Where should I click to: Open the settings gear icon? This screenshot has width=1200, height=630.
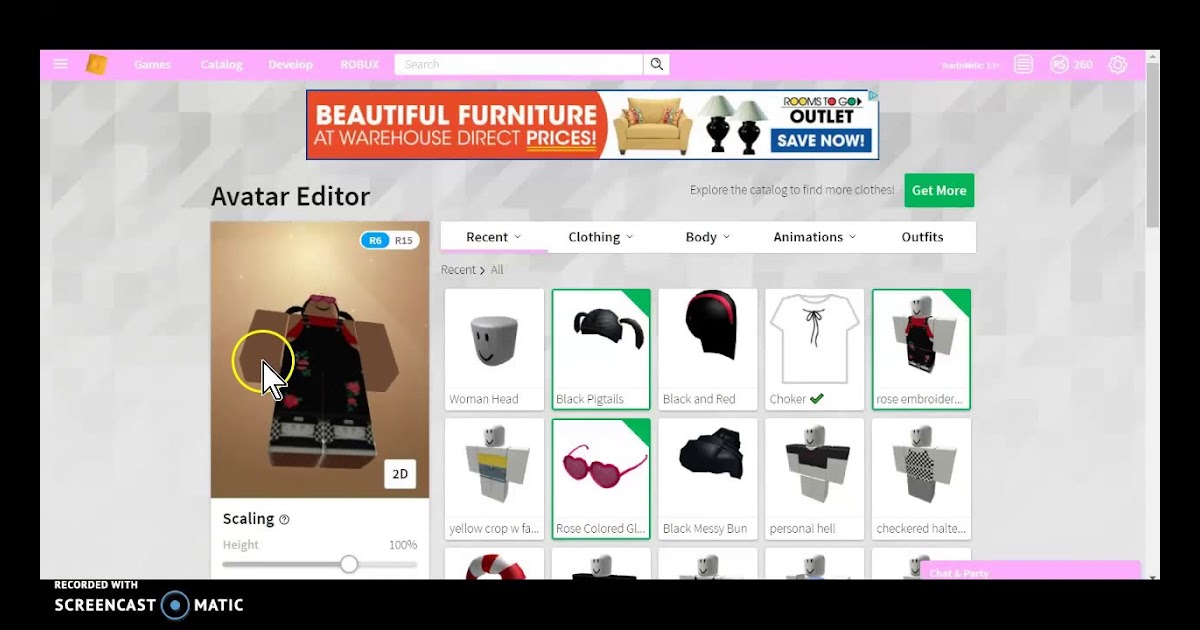click(1117, 64)
